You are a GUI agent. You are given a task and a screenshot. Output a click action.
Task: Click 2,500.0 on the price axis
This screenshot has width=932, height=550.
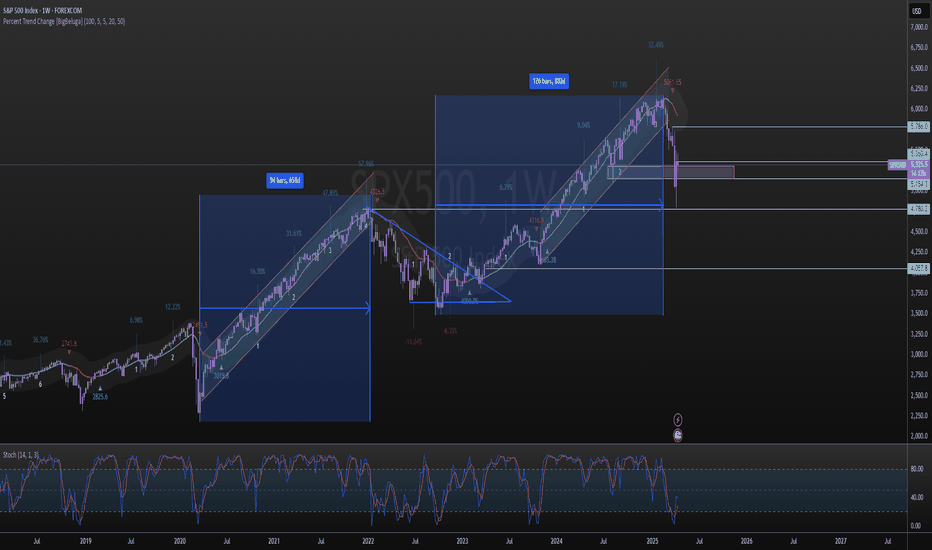point(919,395)
